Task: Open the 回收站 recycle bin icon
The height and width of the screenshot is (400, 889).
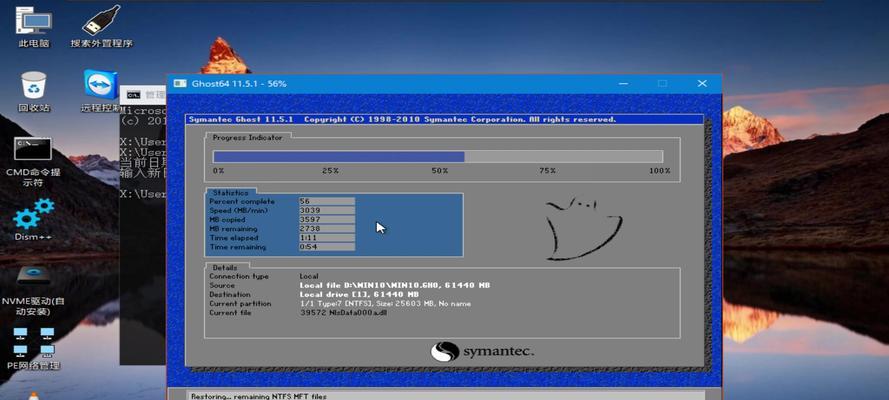Action: coord(34,92)
